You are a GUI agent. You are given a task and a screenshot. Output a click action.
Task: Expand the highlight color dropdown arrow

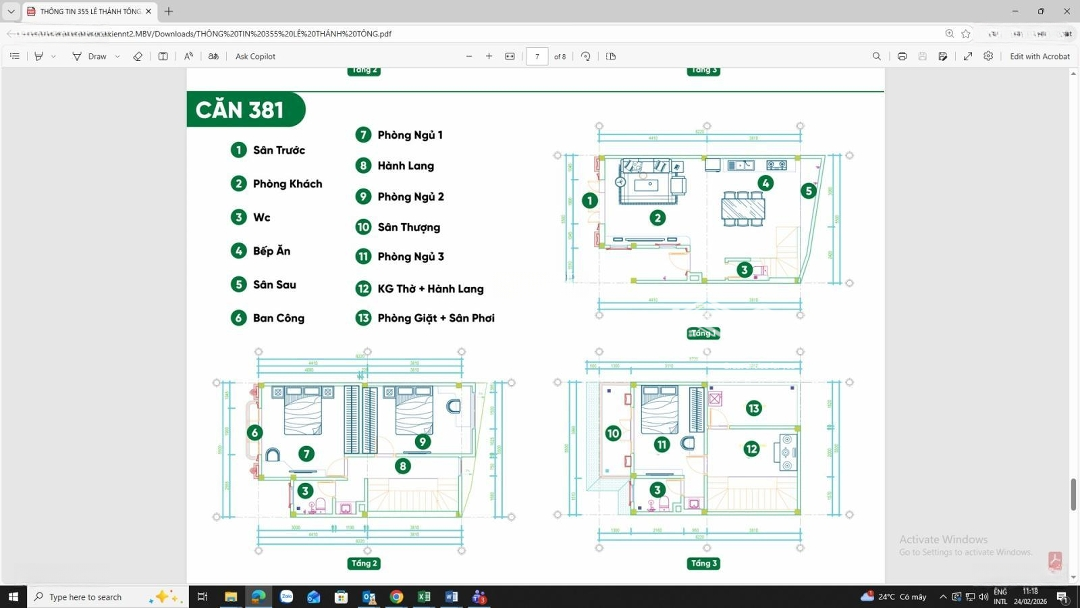[54, 57]
